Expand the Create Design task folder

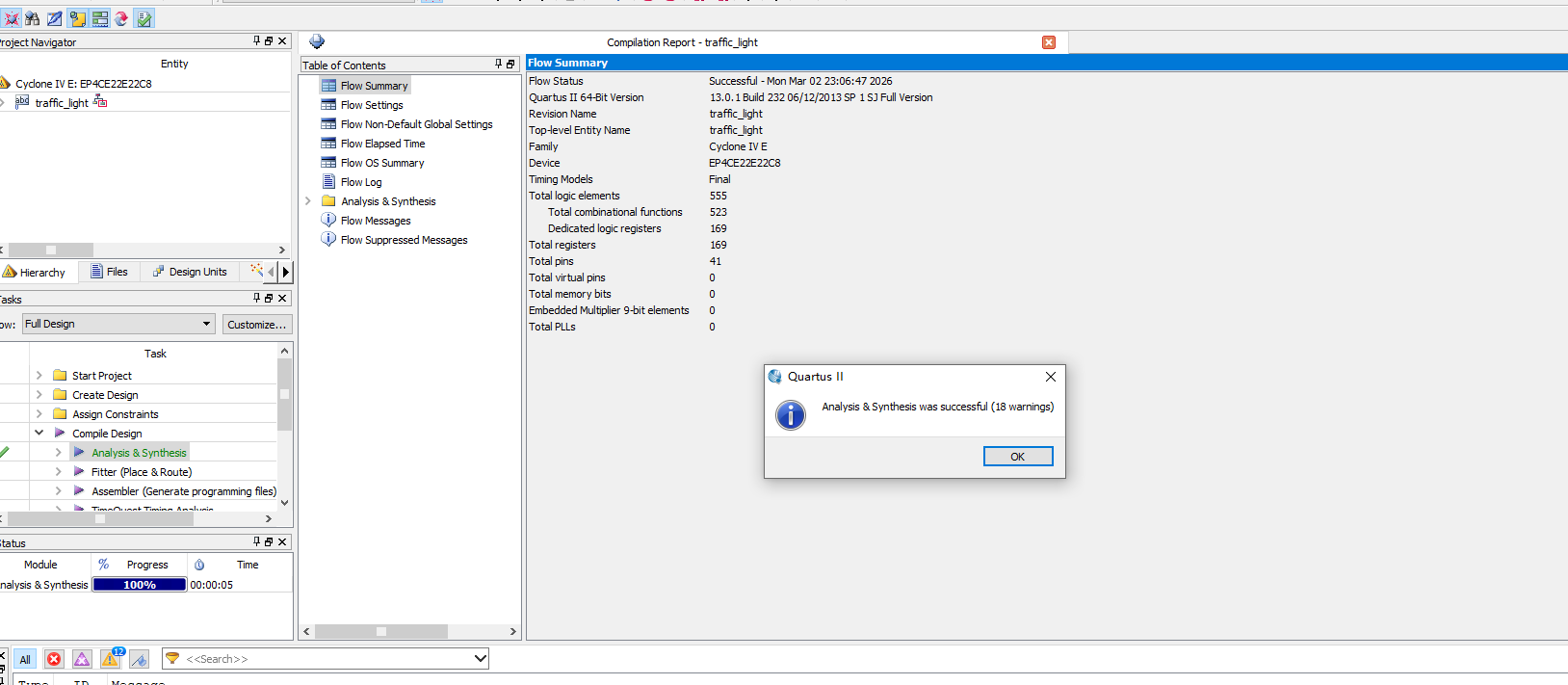pyautogui.click(x=39, y=394)
